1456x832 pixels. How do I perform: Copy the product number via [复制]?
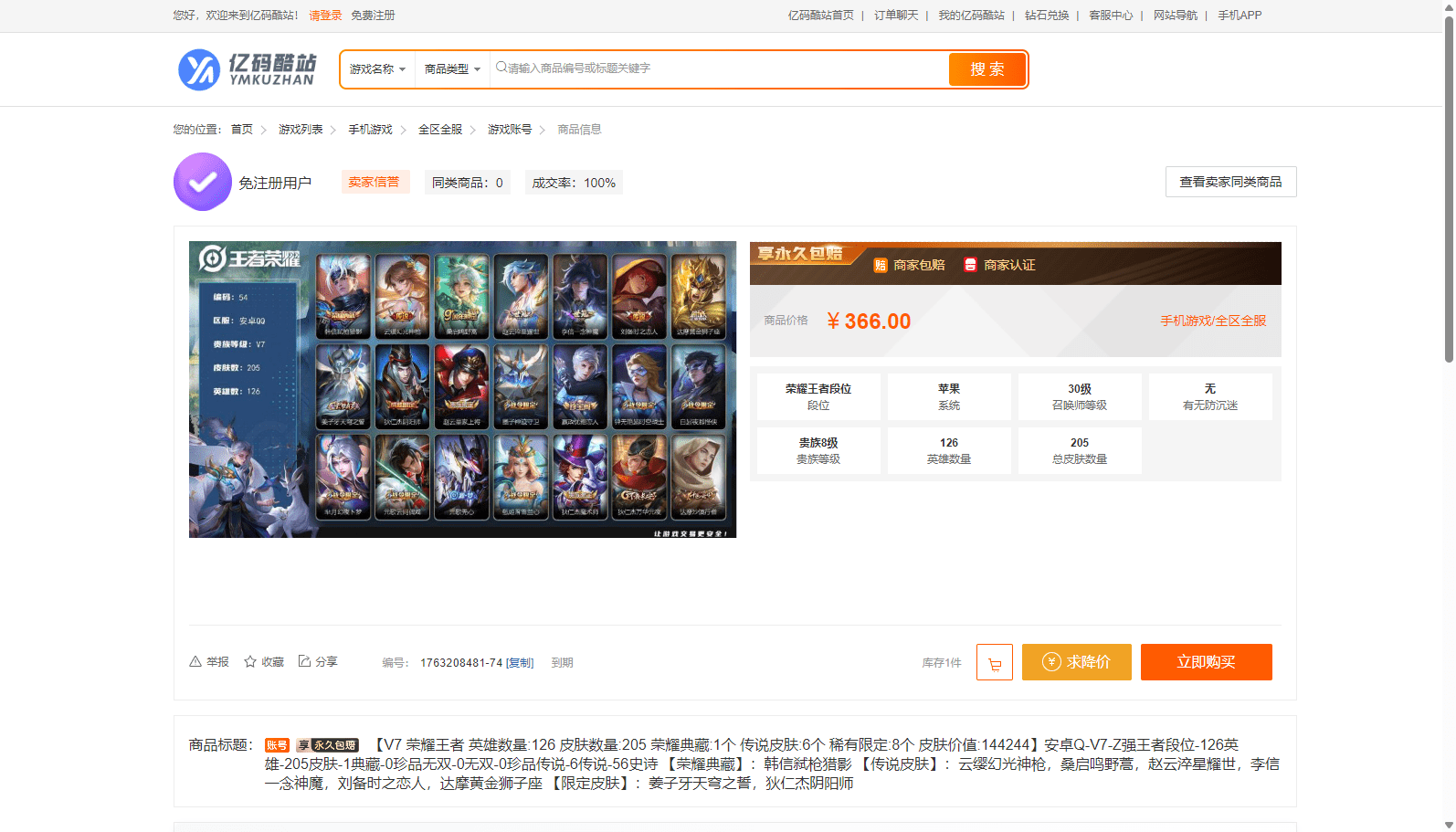pyautogui.click(x=520, y=663)
